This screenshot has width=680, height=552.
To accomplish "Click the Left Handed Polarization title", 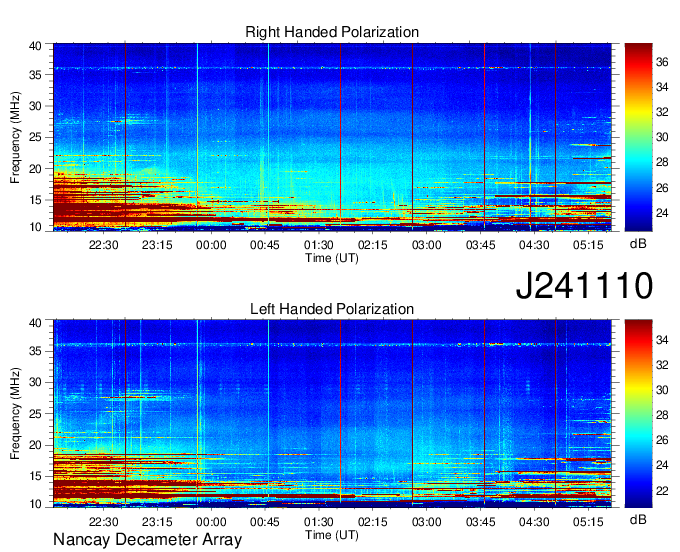I will (332, 309).
